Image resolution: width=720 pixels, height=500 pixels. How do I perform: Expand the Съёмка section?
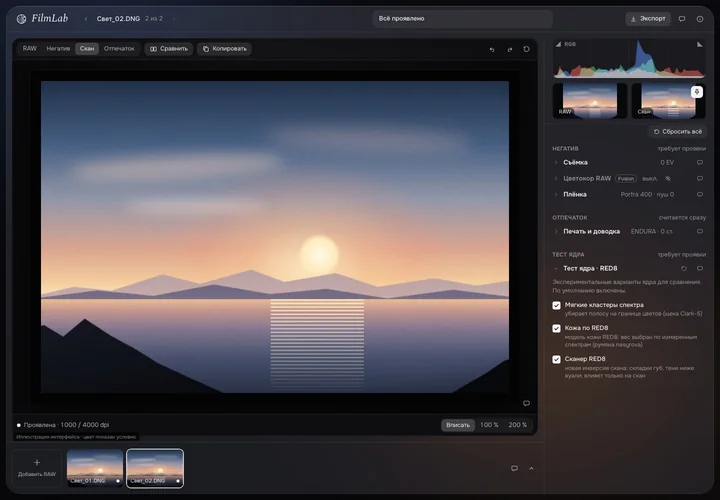pos(556,163)
